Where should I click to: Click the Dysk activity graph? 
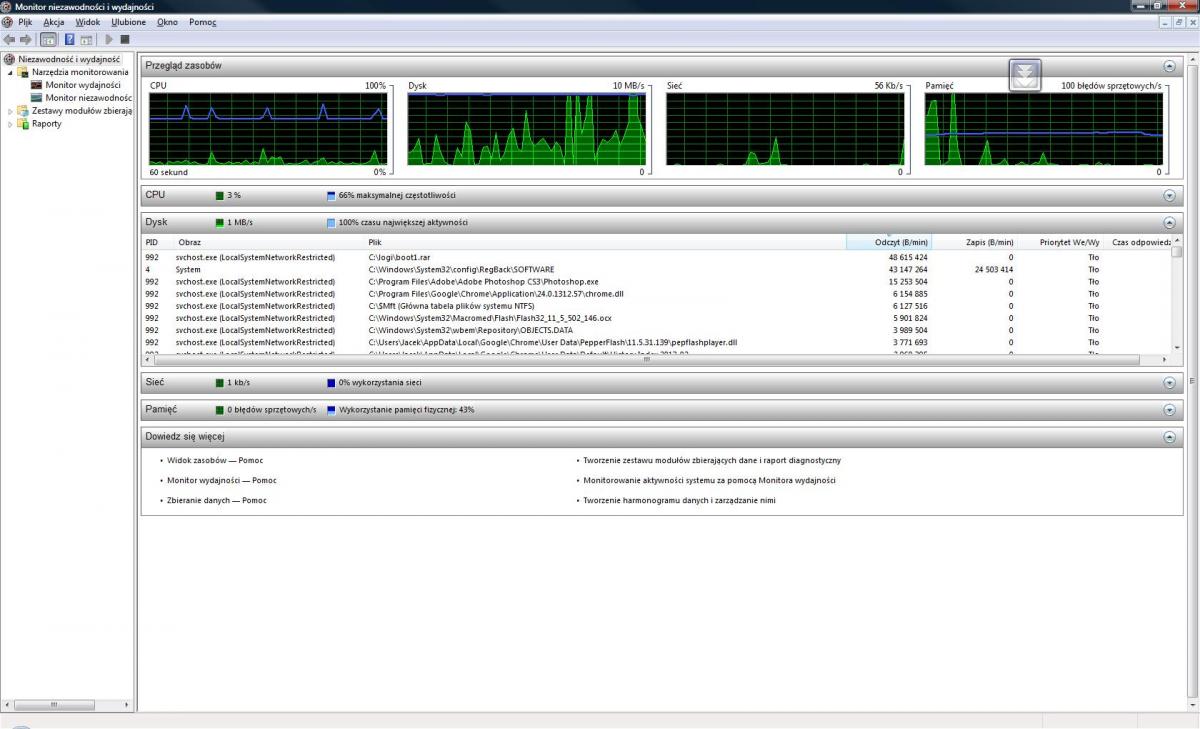(526, 130)
